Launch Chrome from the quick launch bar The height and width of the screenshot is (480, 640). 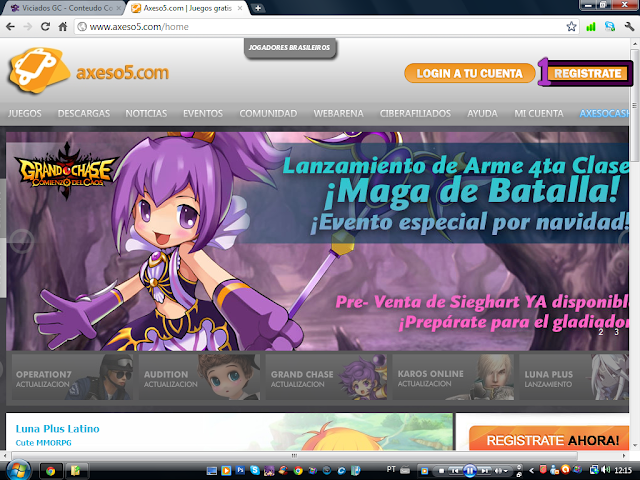tap(298, 471)
